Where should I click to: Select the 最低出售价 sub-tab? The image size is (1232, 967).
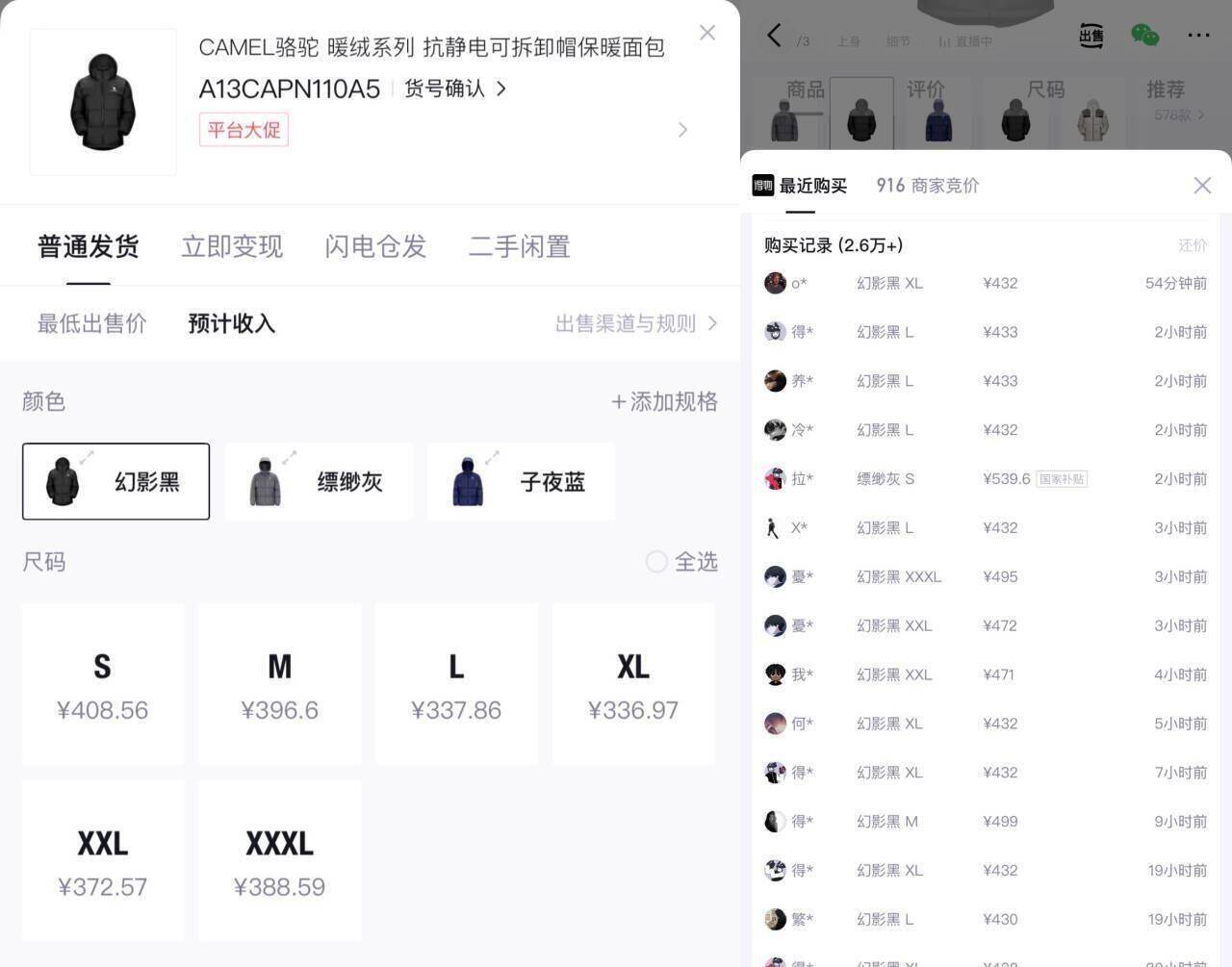click(92, 323)
